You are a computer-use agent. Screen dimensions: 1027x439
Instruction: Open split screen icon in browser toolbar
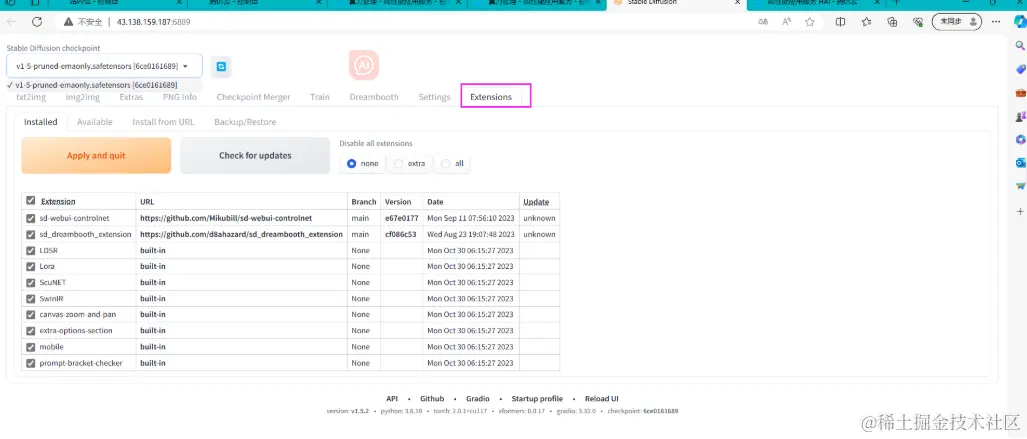tap(840, 22)
